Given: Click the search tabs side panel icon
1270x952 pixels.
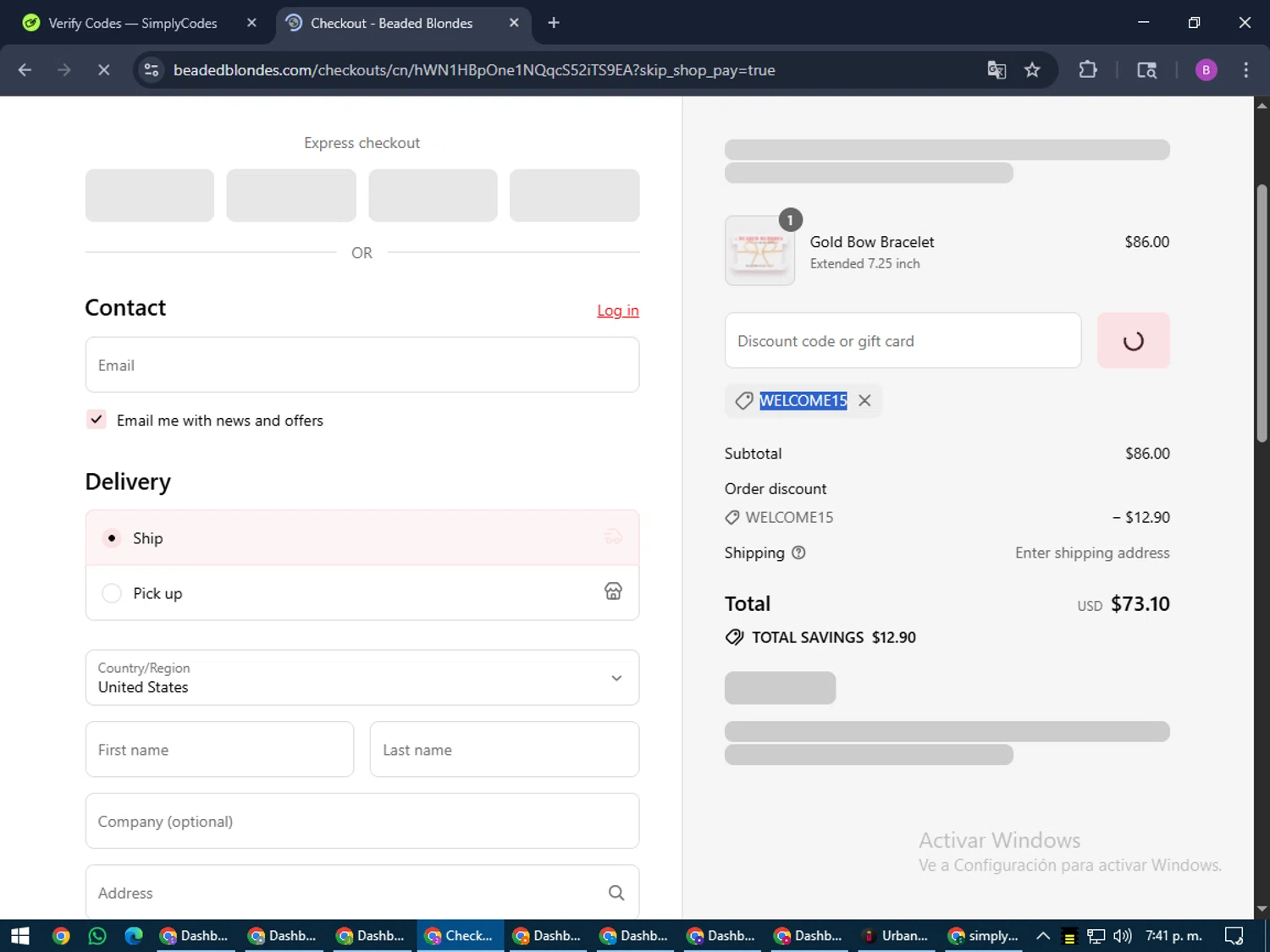Looking at the screenshot, I should 1146,70.
